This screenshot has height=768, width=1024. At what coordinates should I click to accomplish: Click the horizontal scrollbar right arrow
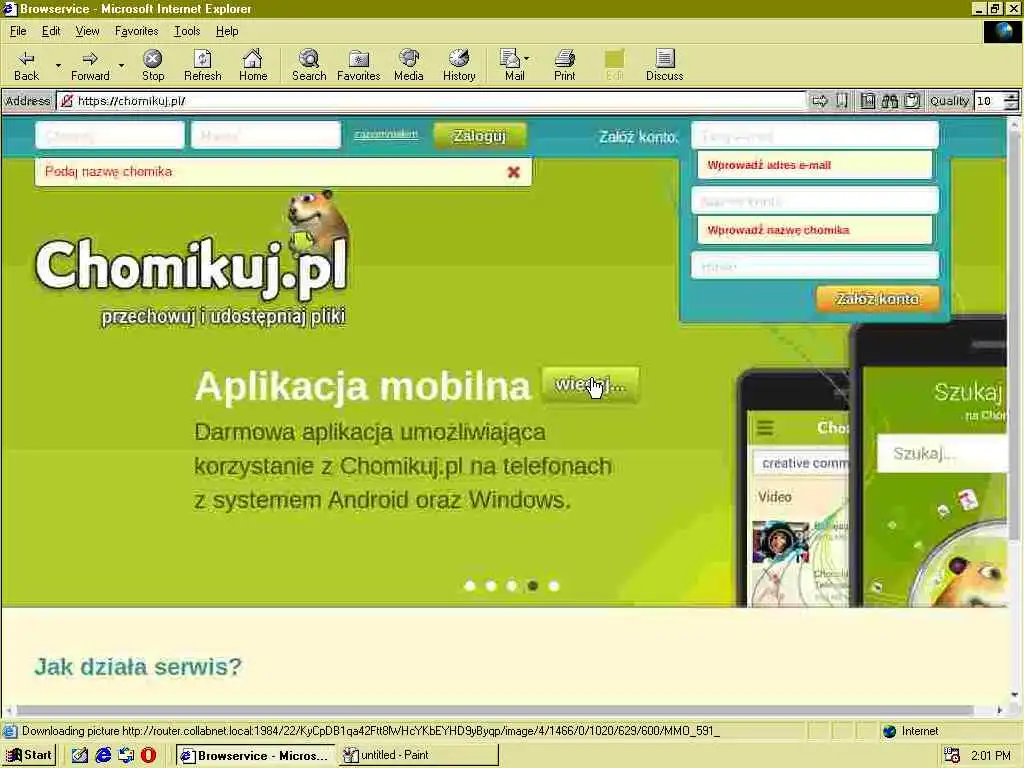(x=999, y=710)
